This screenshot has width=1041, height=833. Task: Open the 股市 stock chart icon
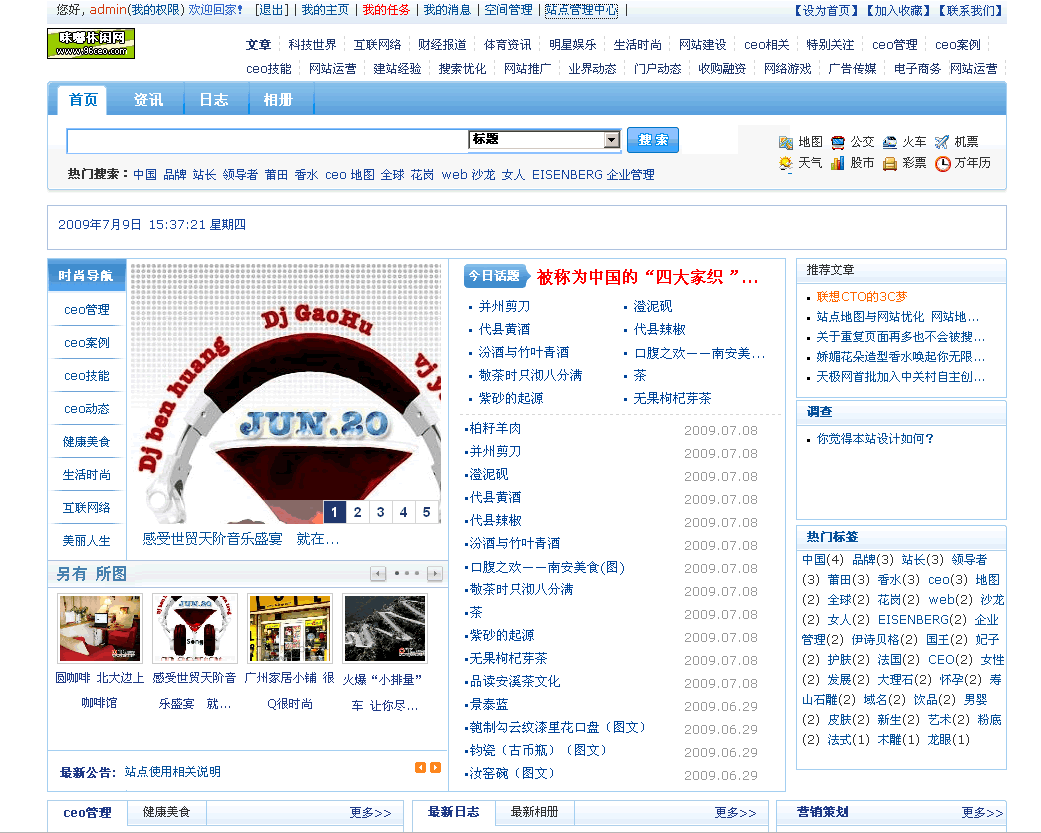pyautogui.click(x=838, y=163)
